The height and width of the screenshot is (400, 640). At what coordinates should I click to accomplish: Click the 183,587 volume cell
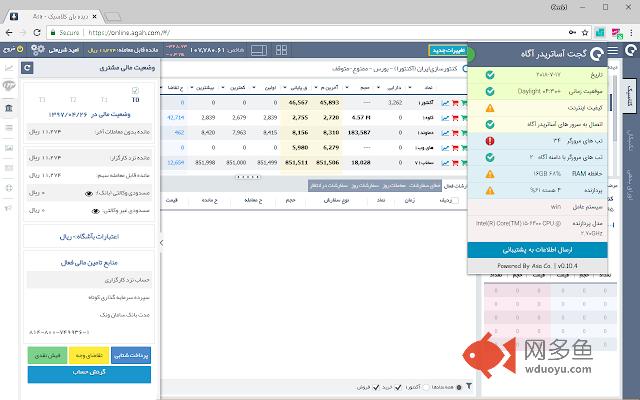[359, 133]
